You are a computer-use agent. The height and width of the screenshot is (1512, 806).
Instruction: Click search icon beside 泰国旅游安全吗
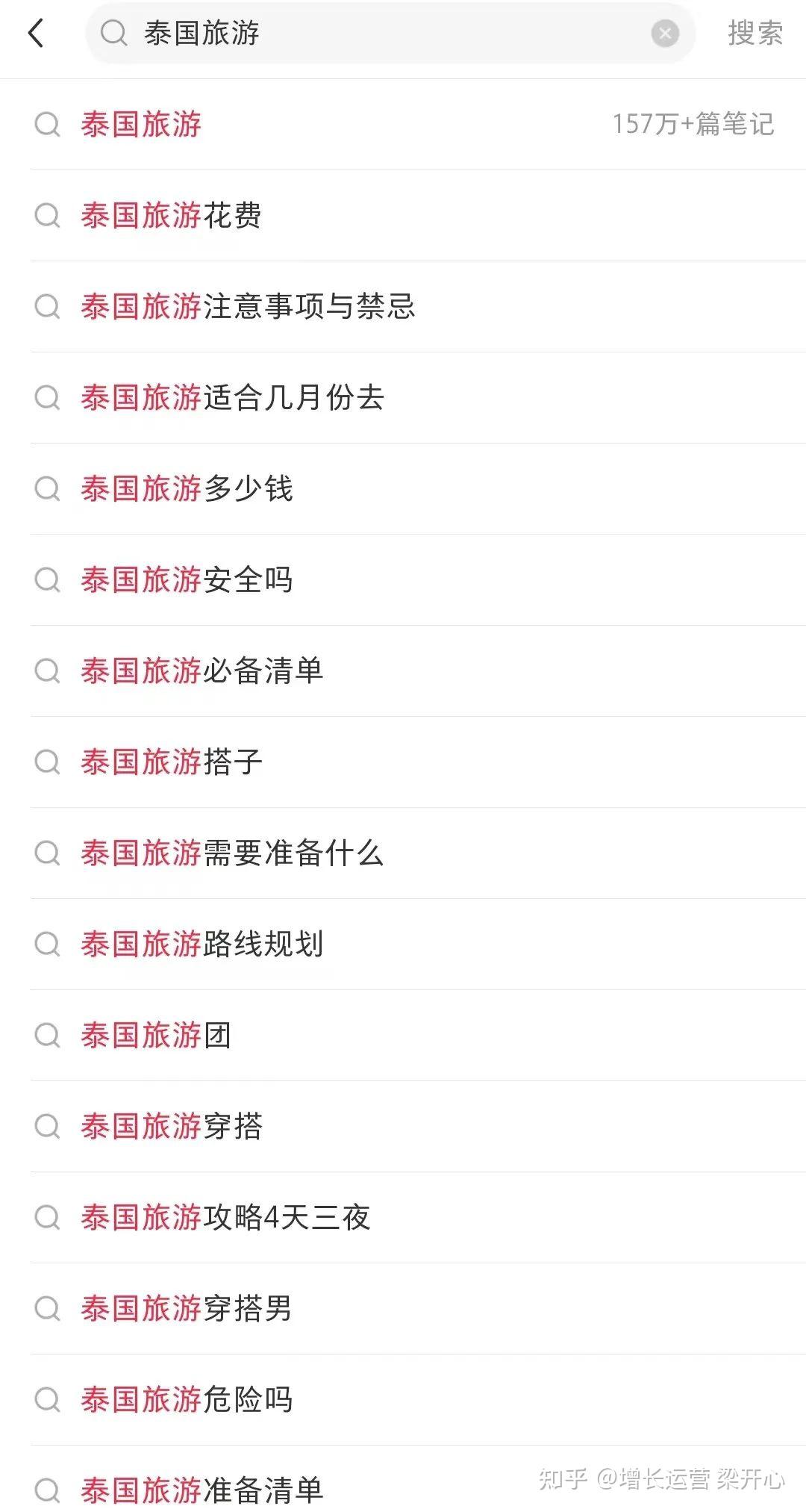[48, 579]
